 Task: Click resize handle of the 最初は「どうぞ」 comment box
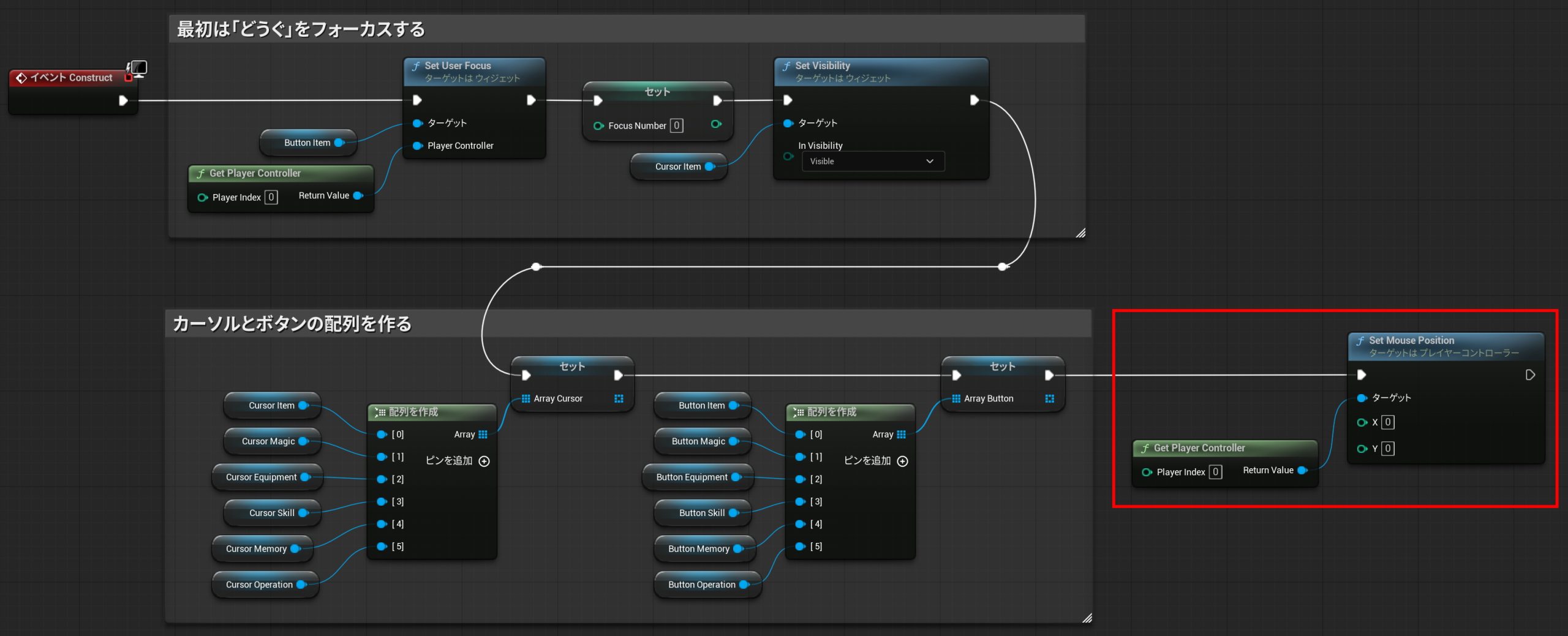[x=1080, y=233]
